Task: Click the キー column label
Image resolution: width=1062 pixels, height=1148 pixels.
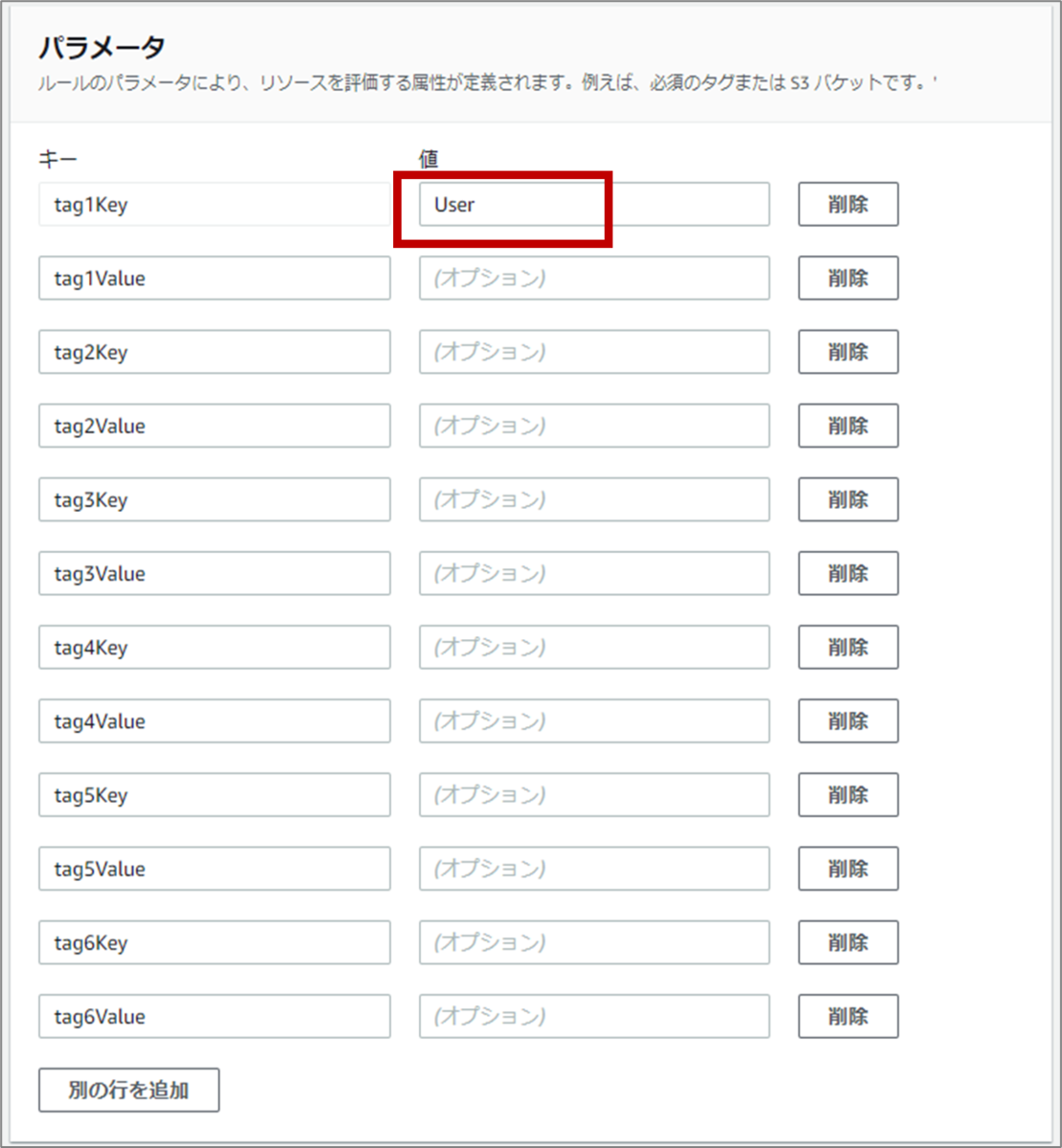Action: (57, 158)
